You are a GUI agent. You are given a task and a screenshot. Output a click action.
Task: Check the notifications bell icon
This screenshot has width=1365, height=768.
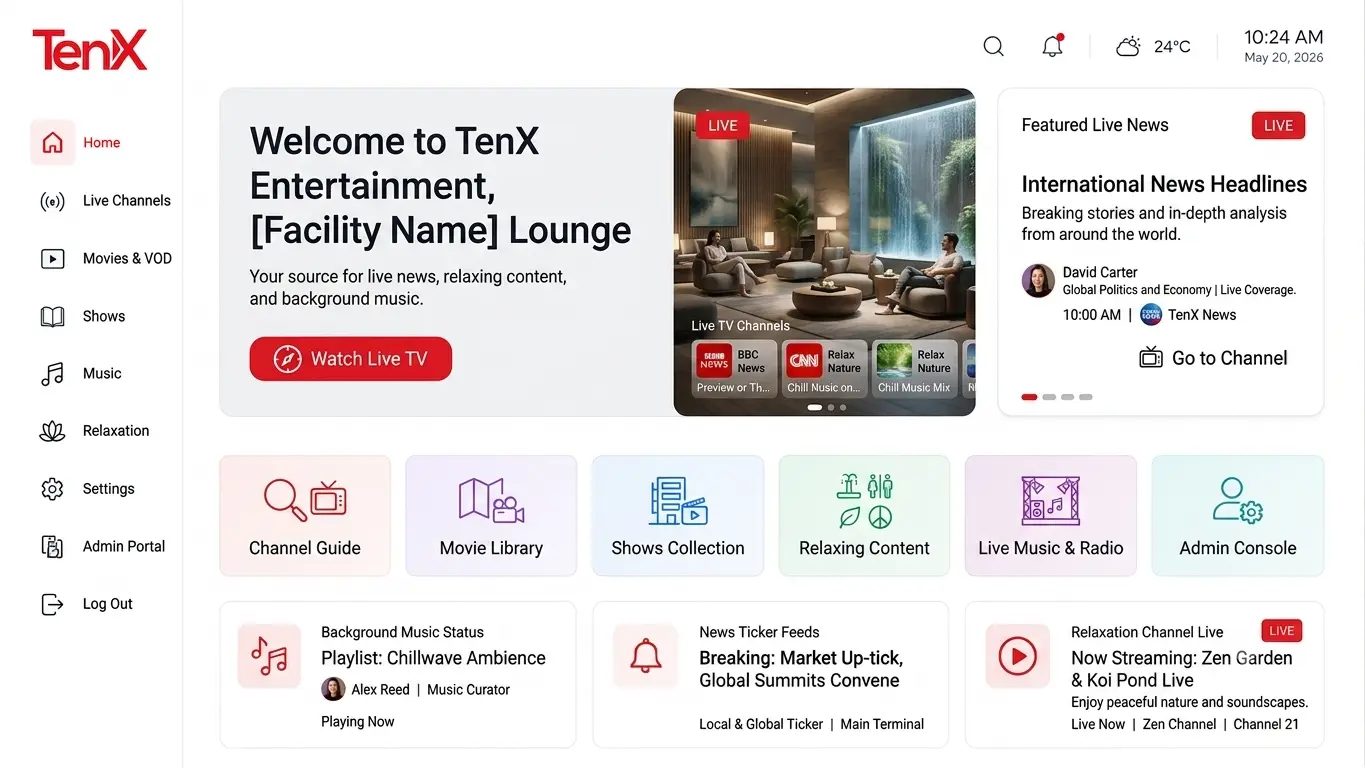(1052, 46)
